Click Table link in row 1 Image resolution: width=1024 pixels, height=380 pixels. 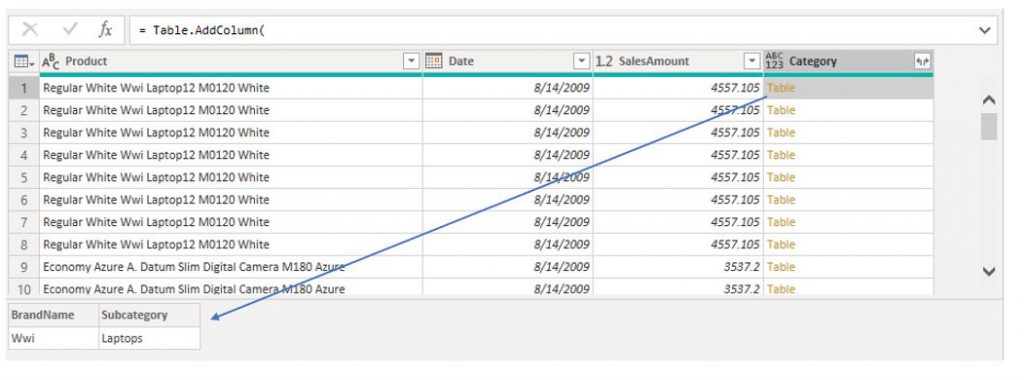(x=781, y=87)
